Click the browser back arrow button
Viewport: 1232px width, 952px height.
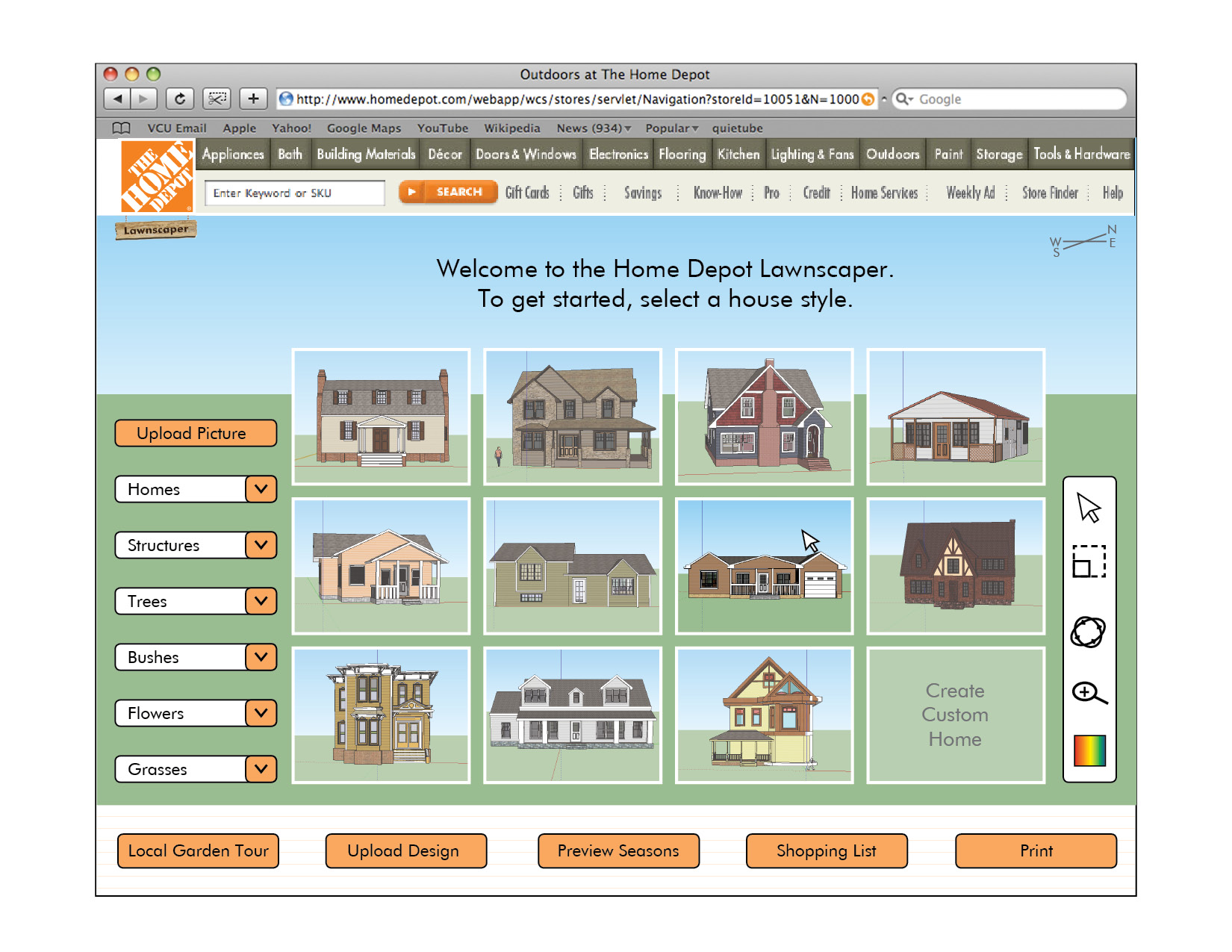coord(117,99)
